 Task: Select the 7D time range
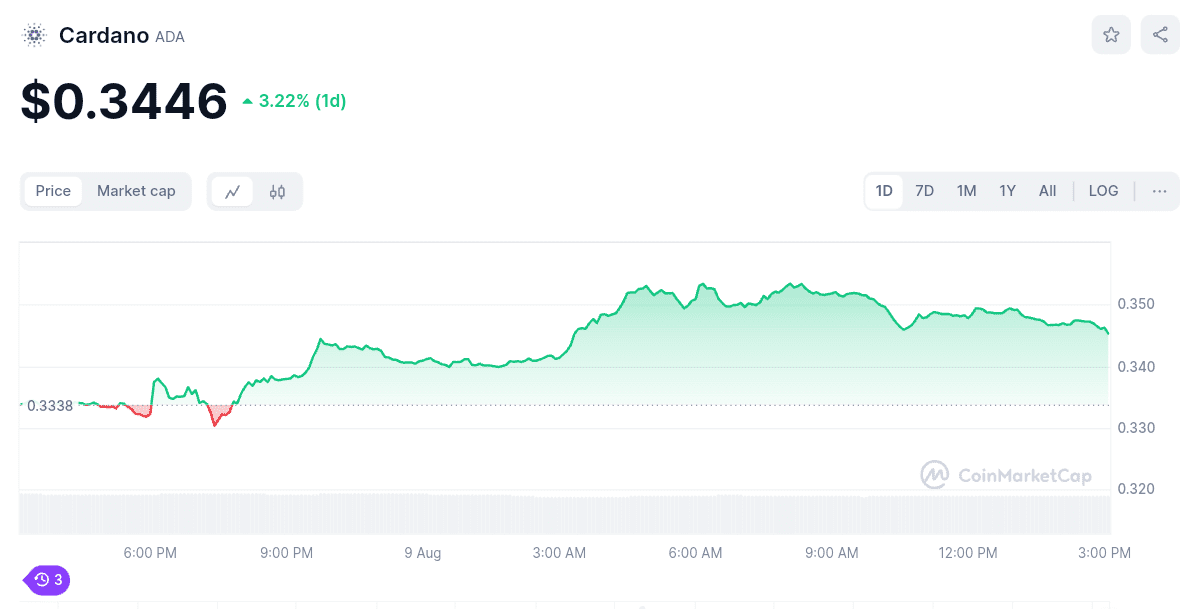(925, 191)
